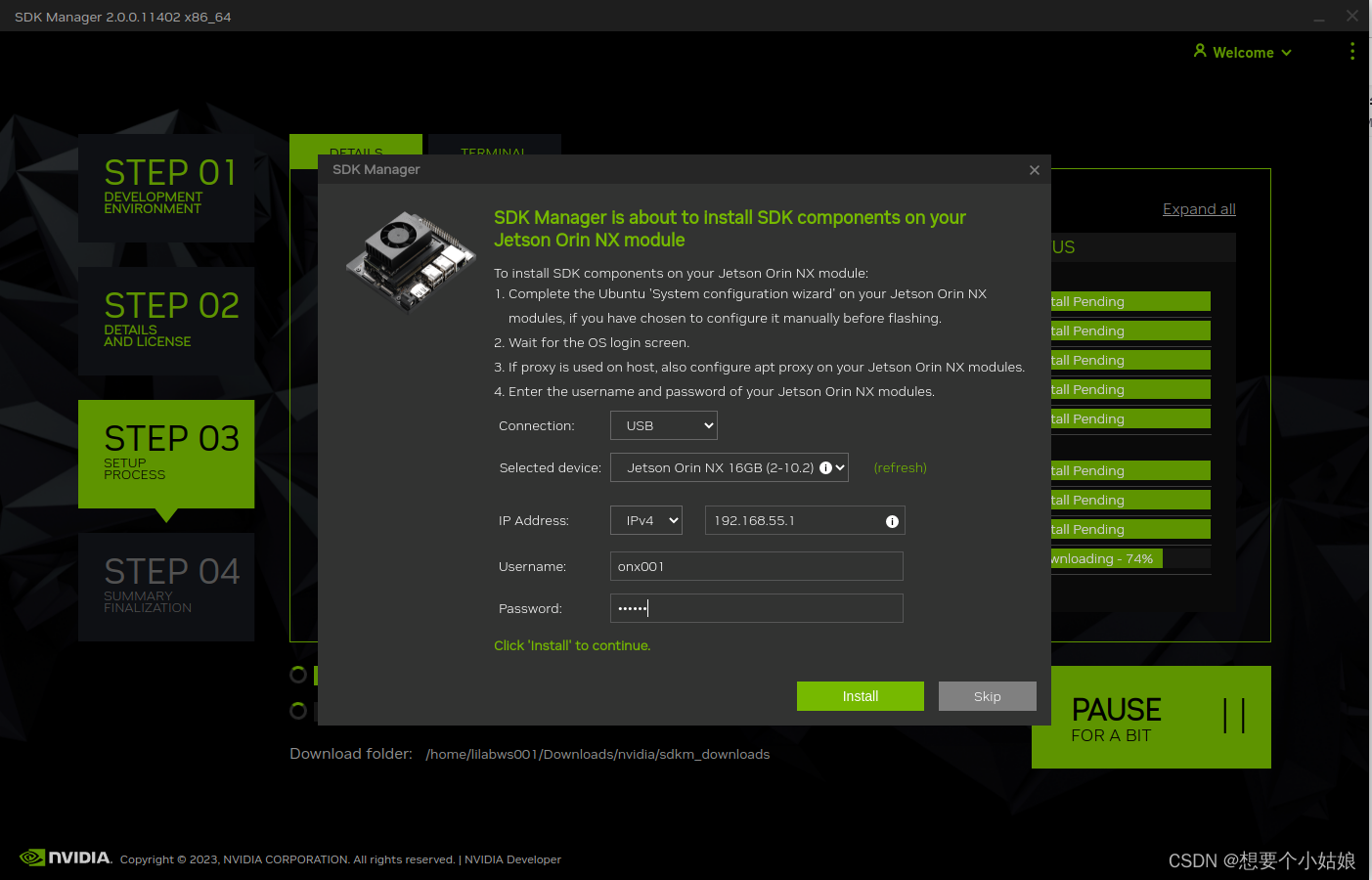Go to STEP 01 Development Environment
Screen dimensions: 1372x880
click(166, 188)
